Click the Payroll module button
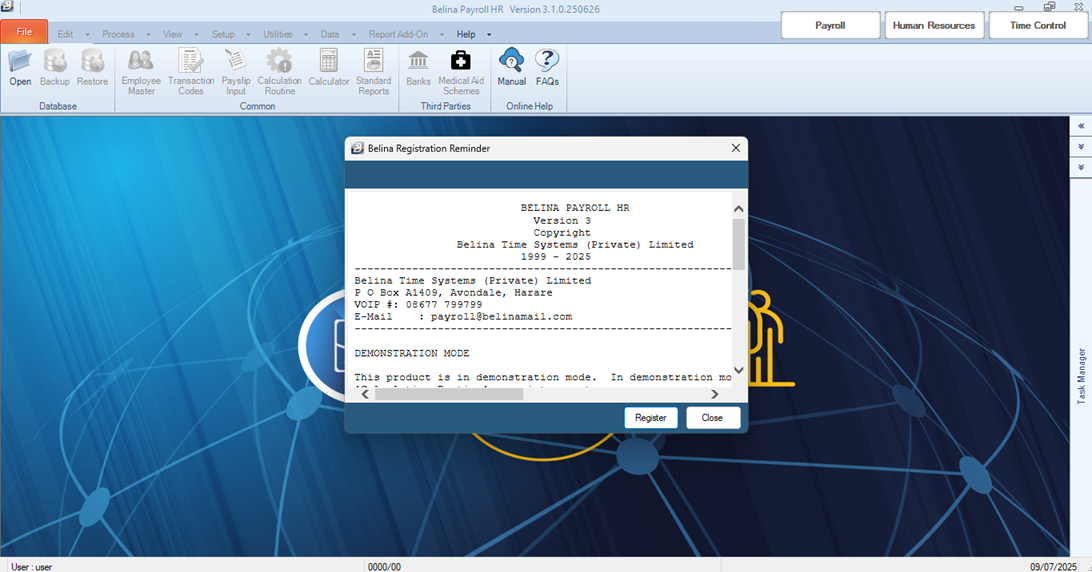Viewport: 1092px width, 572px height. point(830,25)
